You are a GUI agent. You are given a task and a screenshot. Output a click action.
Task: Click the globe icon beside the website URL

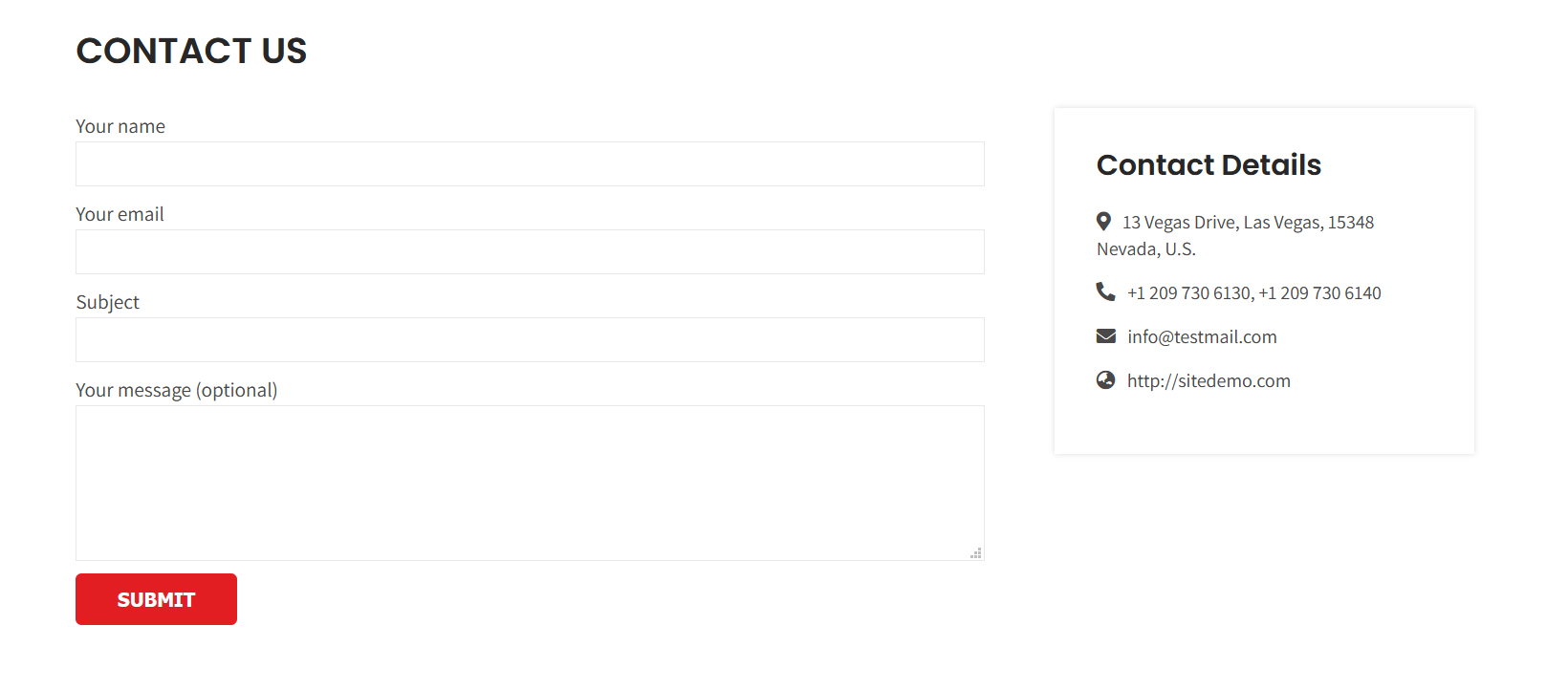(1106, 379)
